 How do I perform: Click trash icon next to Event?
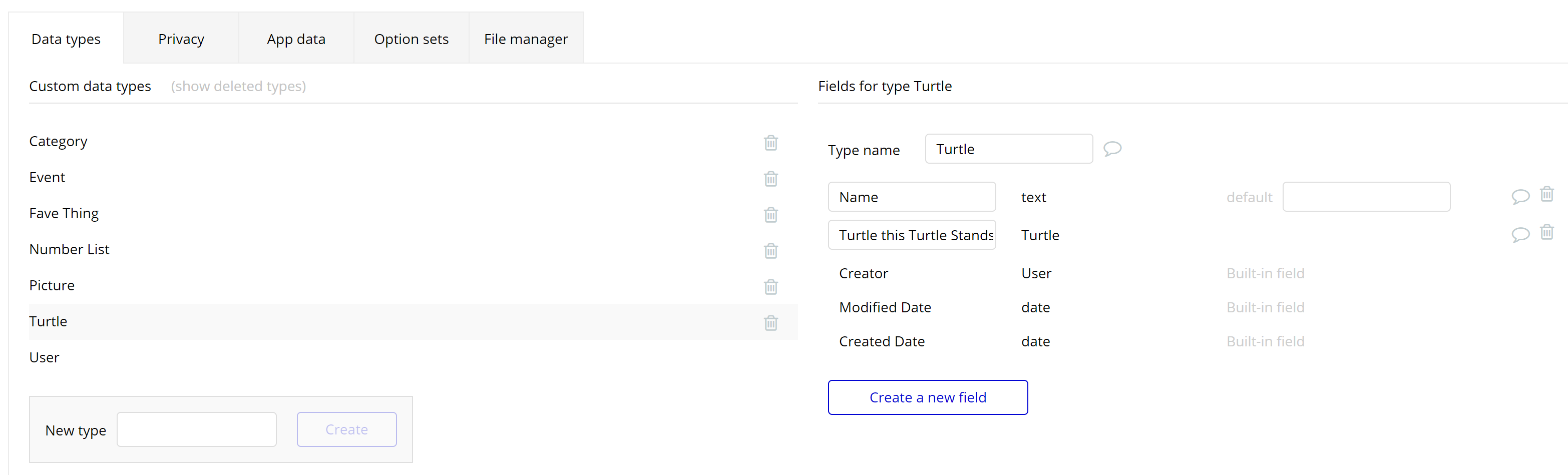(x=770, y=178)
